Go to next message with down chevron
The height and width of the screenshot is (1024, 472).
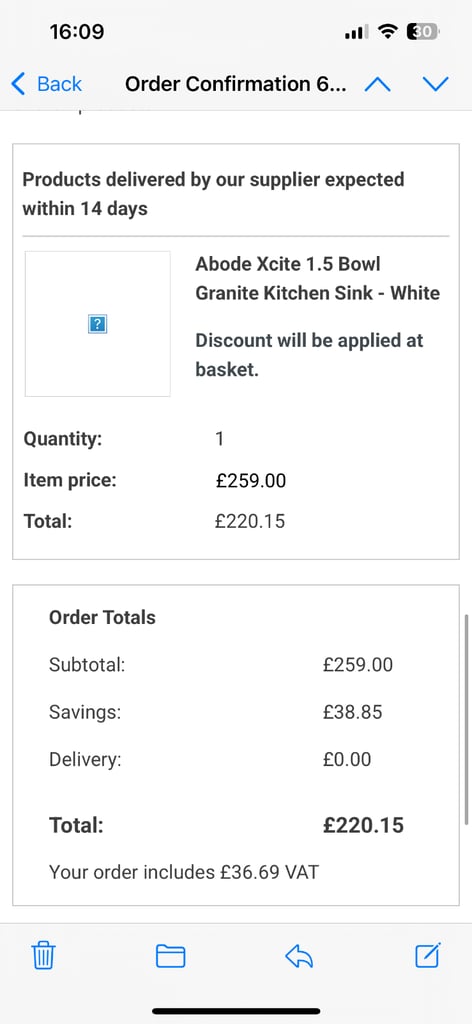[x=435, y=84]
